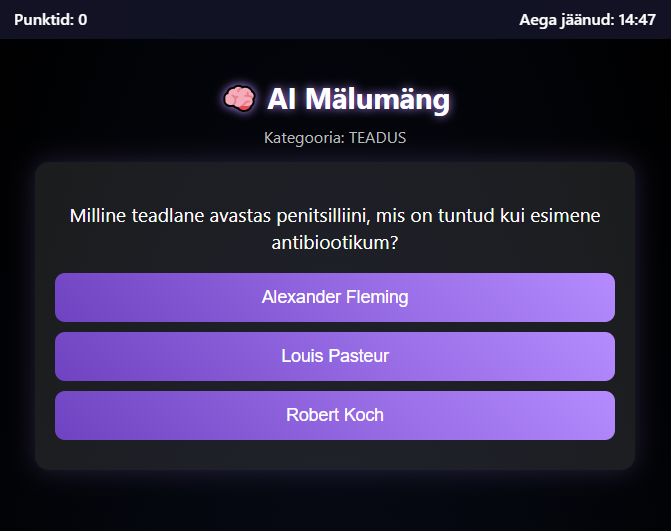
Task: Click the "TEADUS" category name
Action: [x=377, y=138]
